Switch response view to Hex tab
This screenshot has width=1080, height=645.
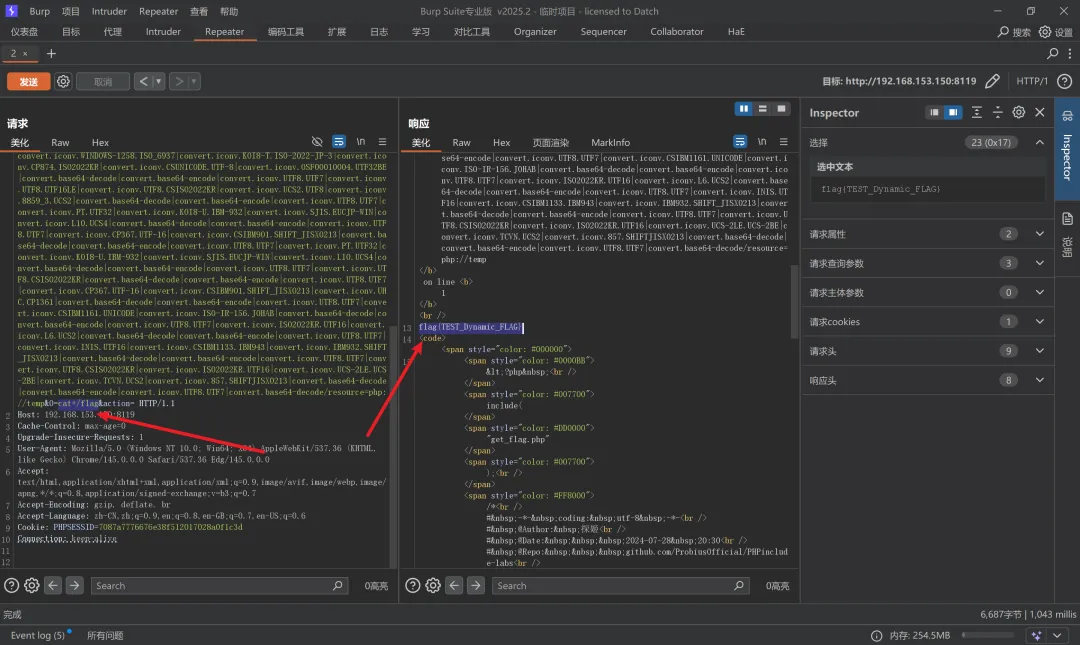point(501,143)
